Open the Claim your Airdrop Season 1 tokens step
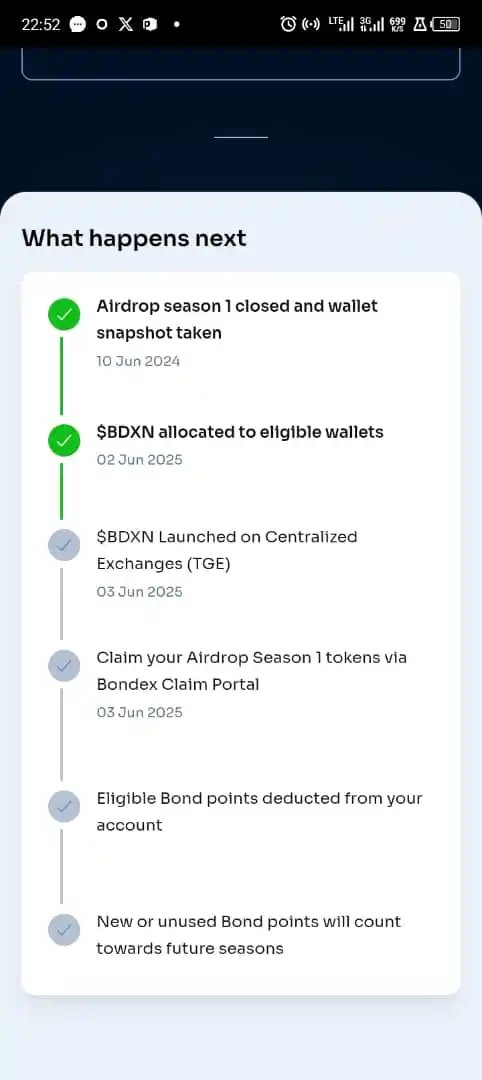This screenshot has height=1080, width=482. [x=251, y=671]
